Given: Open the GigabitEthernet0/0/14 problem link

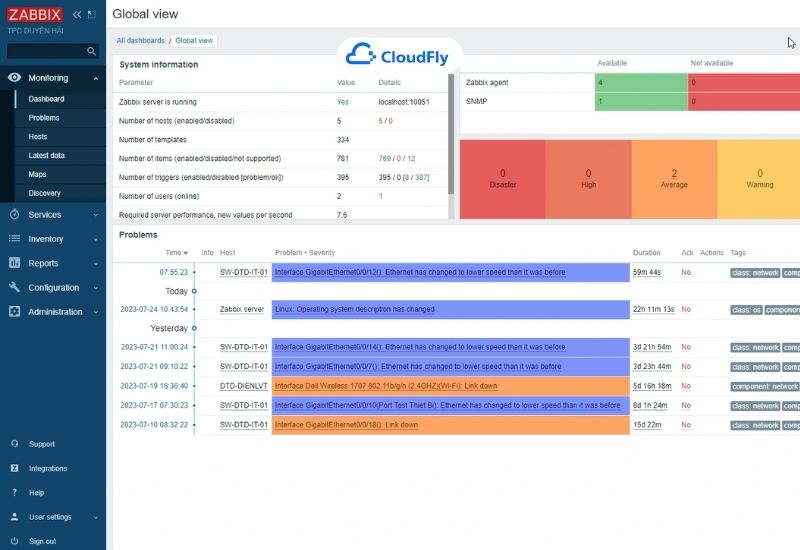Looking at the screenshot, I should (420, 347).
